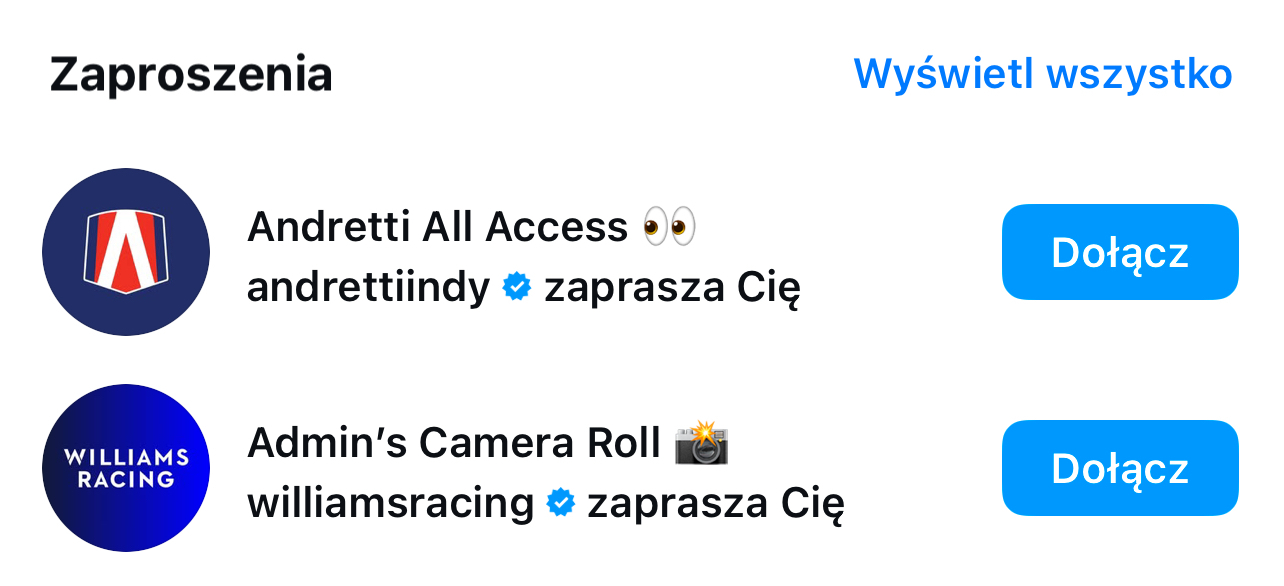The width and height of the screenshot is (1284, 586).
Task: Open the Williams Racing profile avatar
Action: [x=126, y=468]
